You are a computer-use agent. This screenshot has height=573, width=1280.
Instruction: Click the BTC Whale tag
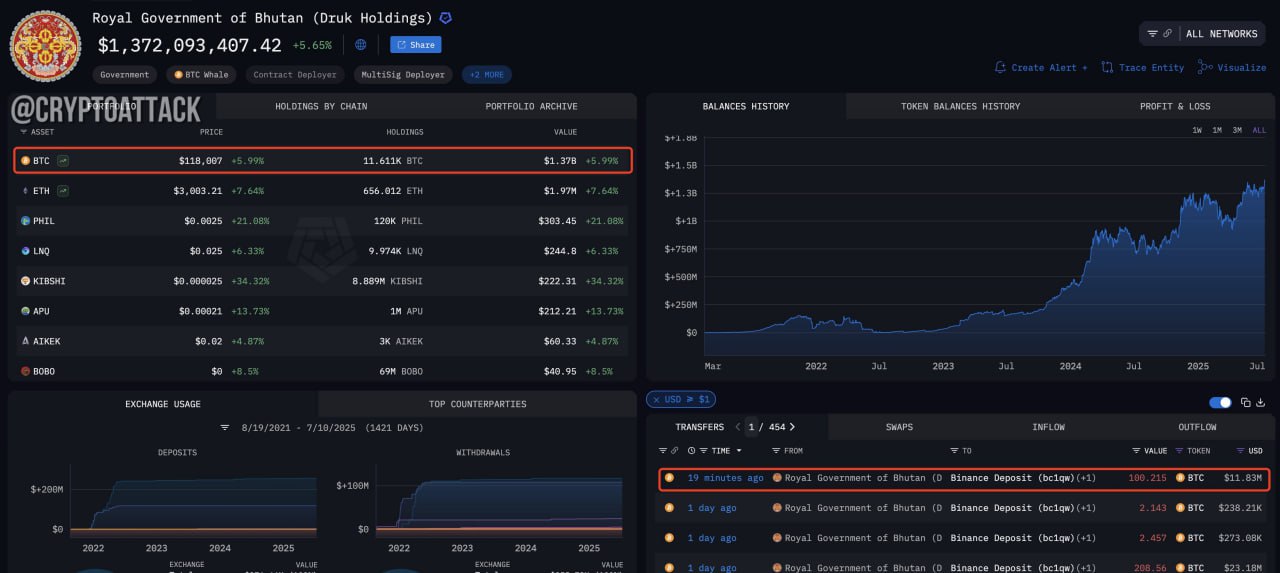(201, 75)
